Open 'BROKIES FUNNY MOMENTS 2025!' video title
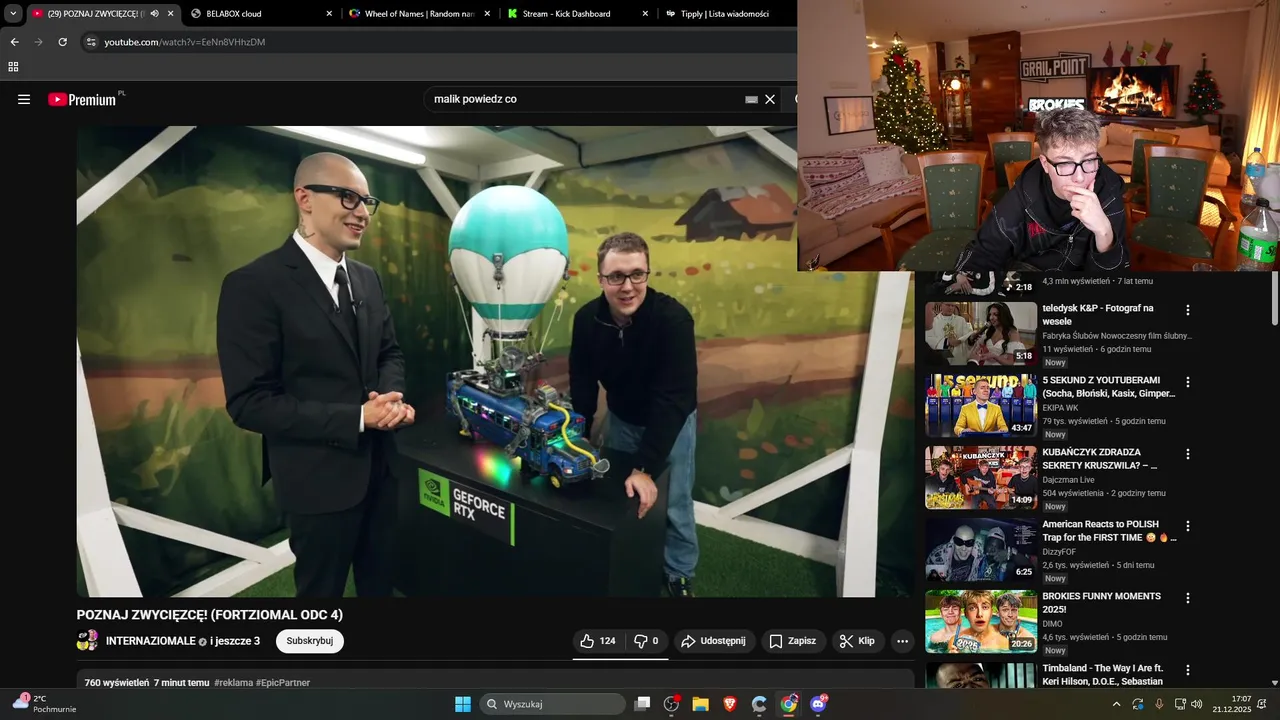Image resolution: width=1280 pixels, height=720 pixels. (1101, 603)
